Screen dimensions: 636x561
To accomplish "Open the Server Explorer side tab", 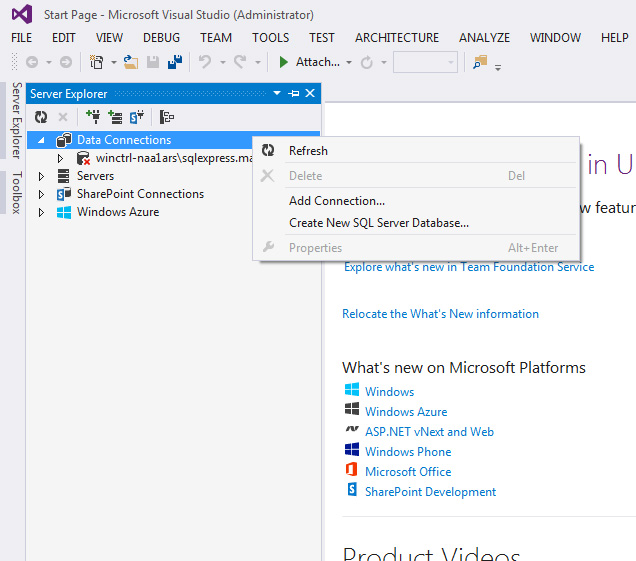I will (16, 120).
